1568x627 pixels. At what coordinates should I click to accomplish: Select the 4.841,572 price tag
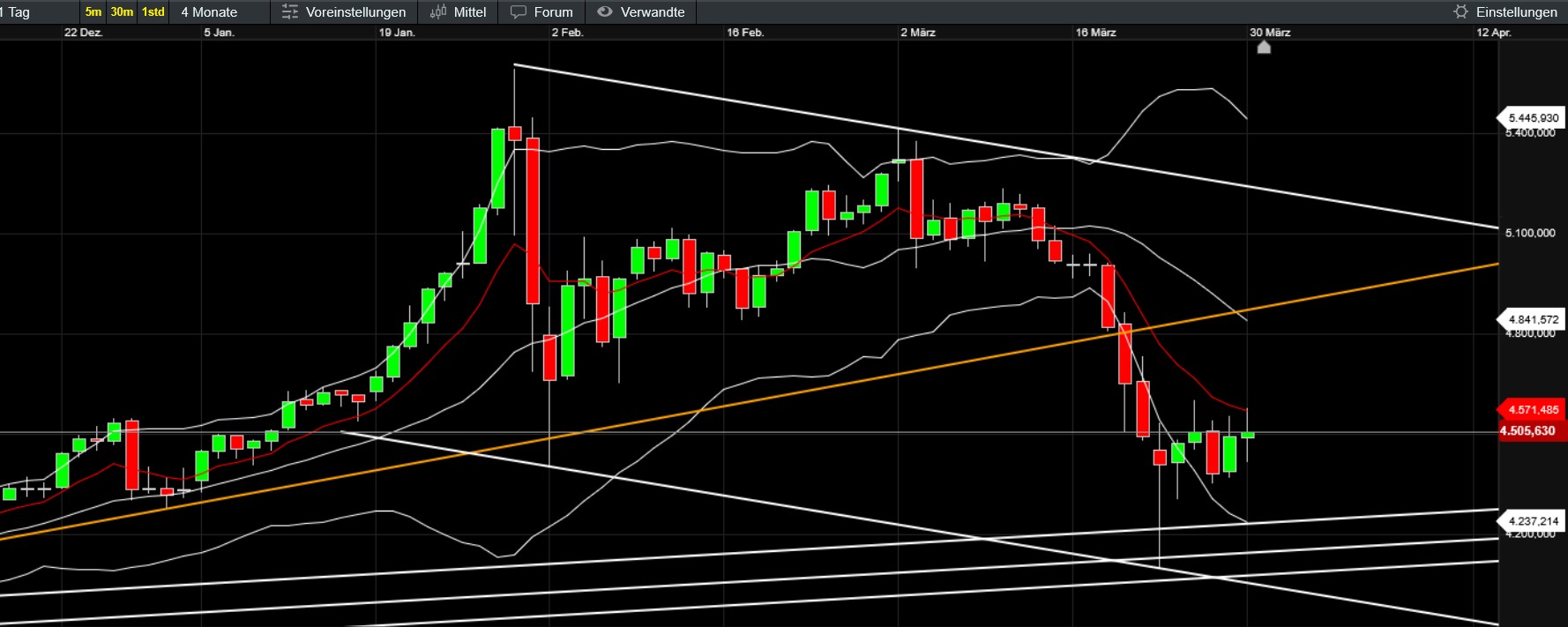pyautogui.click(x=1533, y=319)
